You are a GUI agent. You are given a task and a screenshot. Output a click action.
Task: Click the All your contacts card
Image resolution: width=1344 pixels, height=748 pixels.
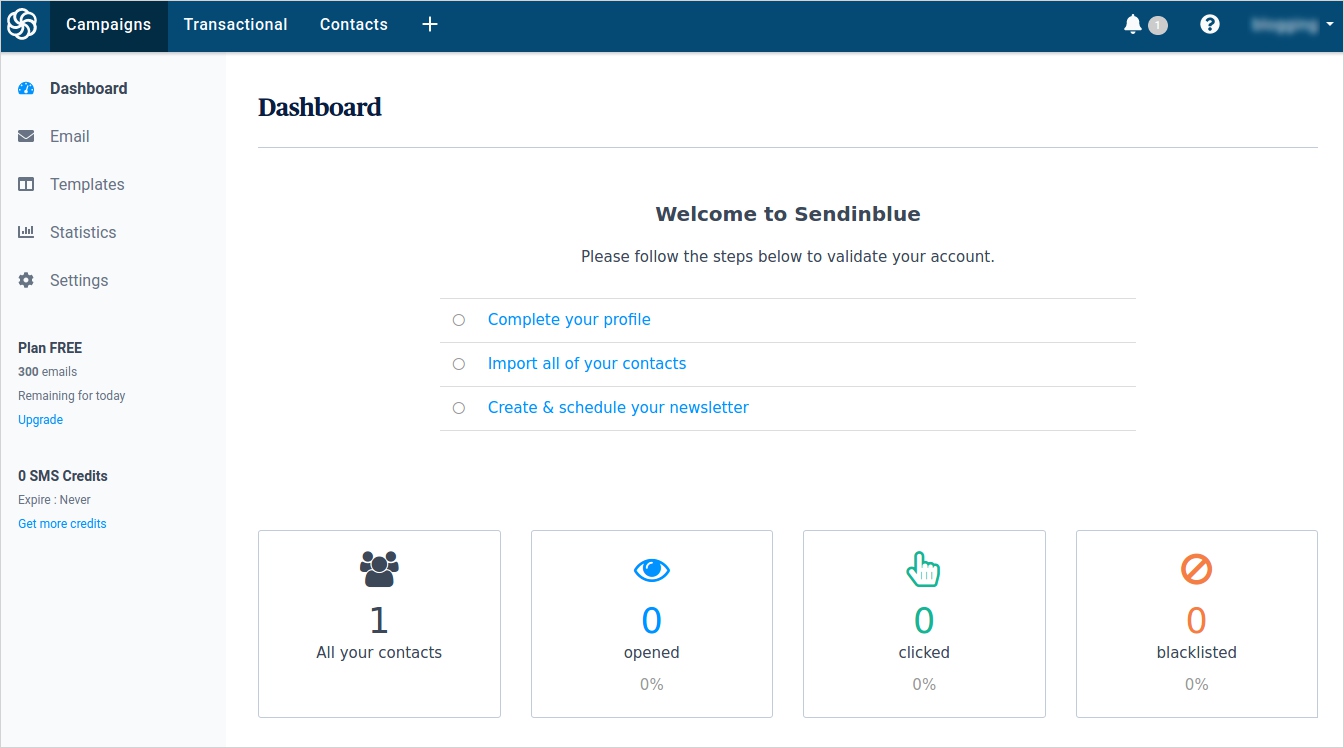pos(379,624)
